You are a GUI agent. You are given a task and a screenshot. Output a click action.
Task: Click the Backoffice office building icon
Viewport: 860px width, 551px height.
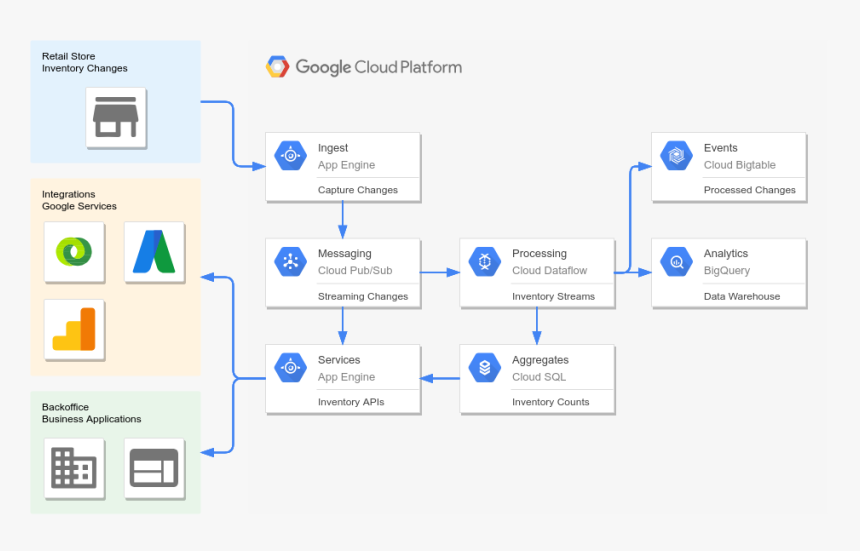(75, 468)
